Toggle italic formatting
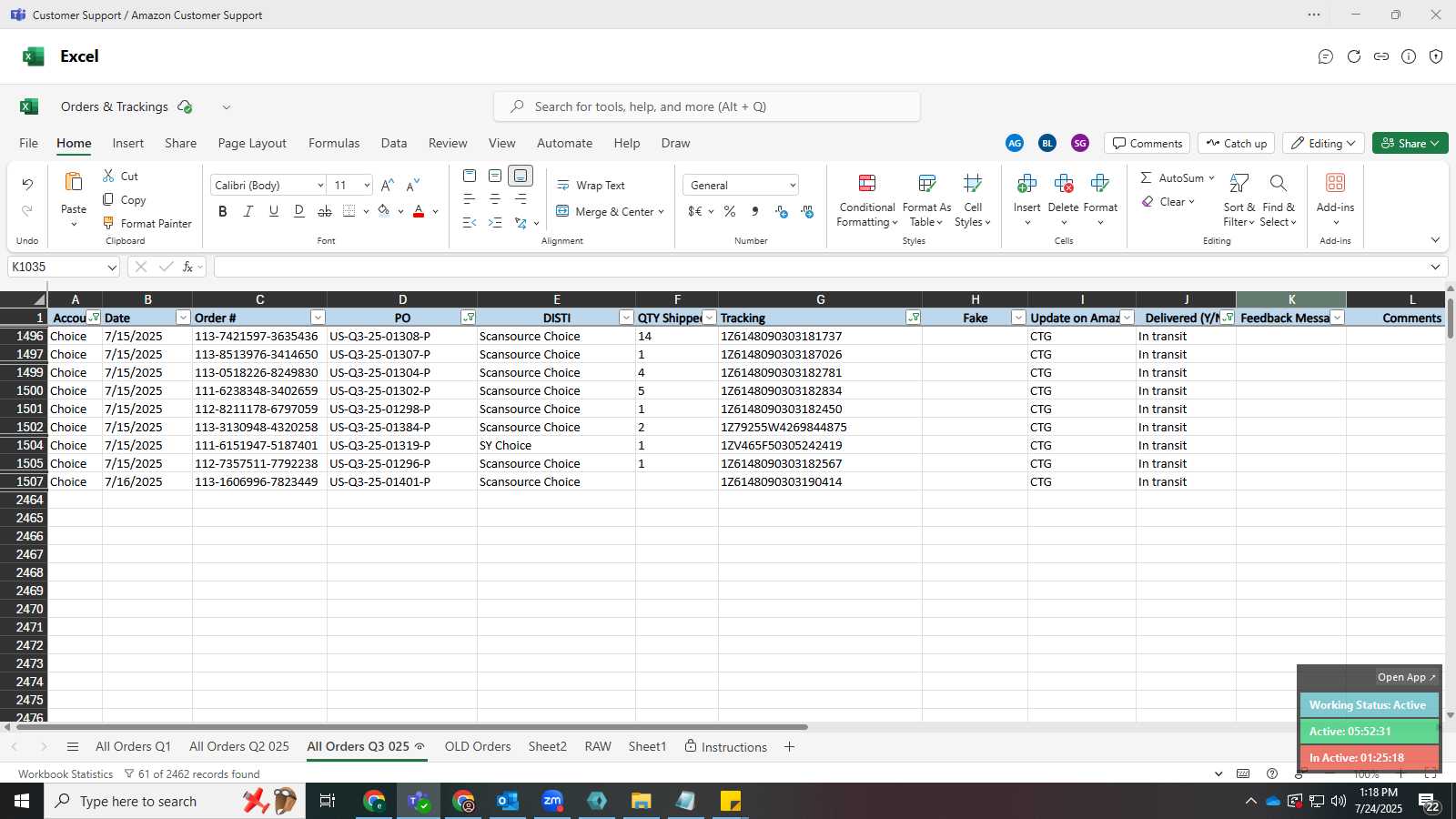 click(248, 211)
